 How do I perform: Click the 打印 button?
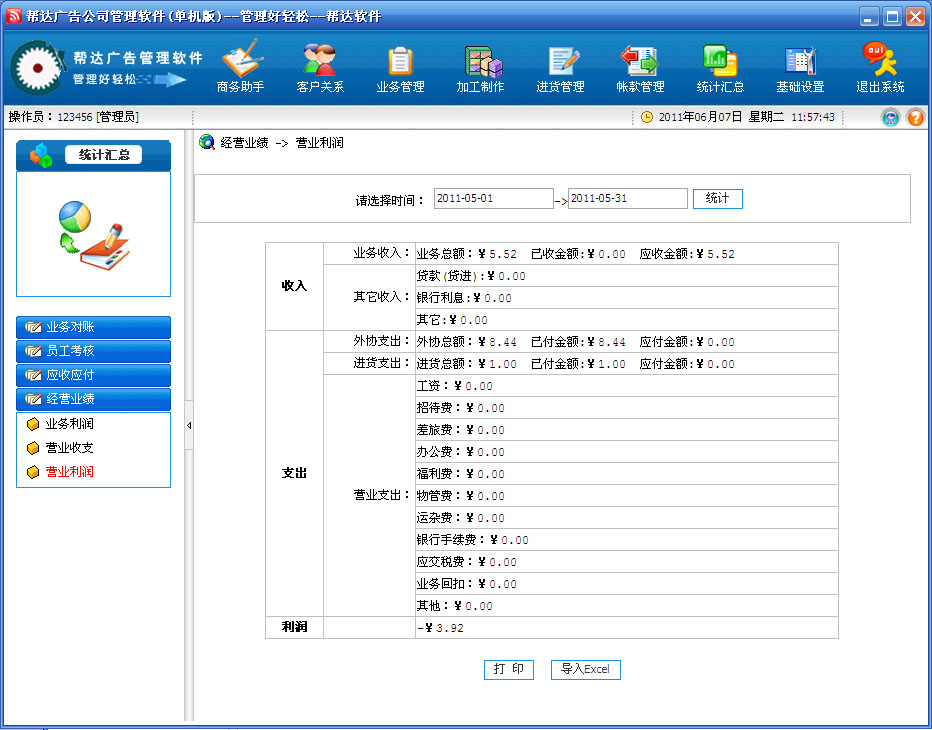coord(508,670)
